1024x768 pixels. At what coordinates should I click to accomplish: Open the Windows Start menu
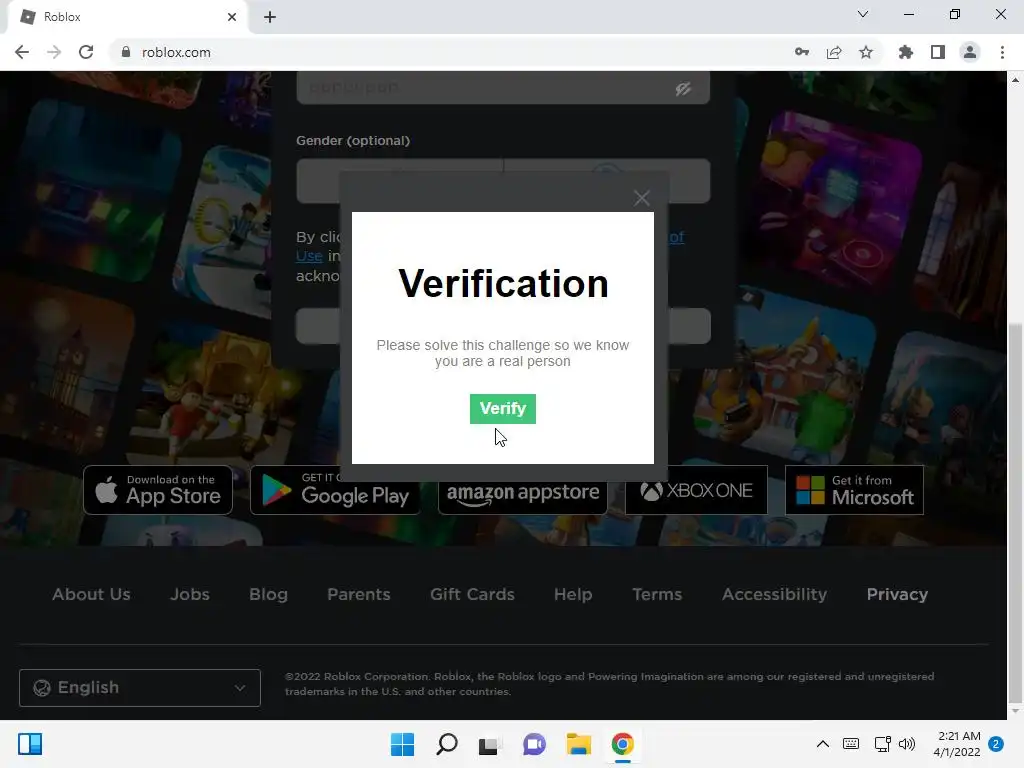point(402,744)
